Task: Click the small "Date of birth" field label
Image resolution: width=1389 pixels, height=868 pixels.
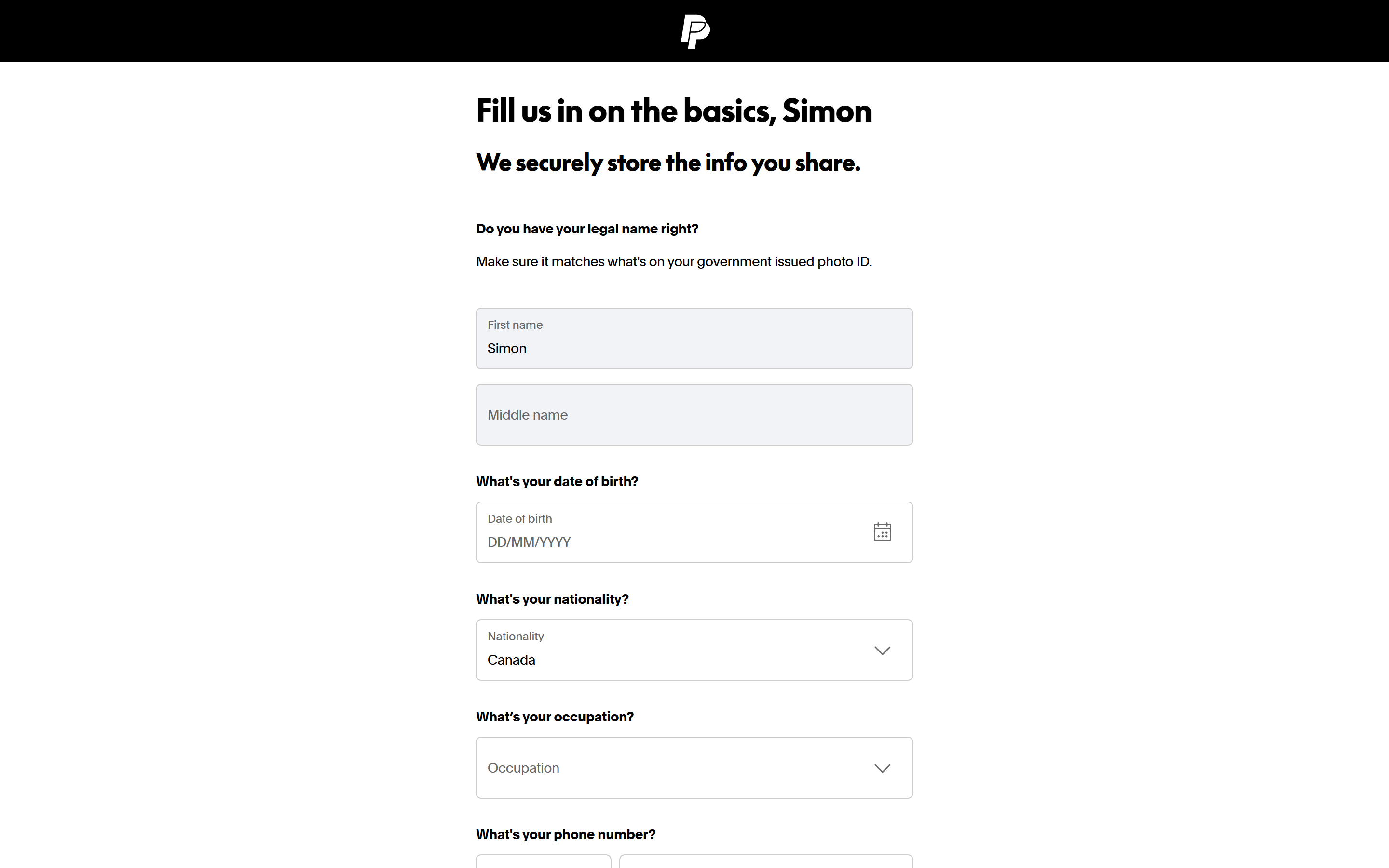Action: pyautogui.click(x=519, y=519)
